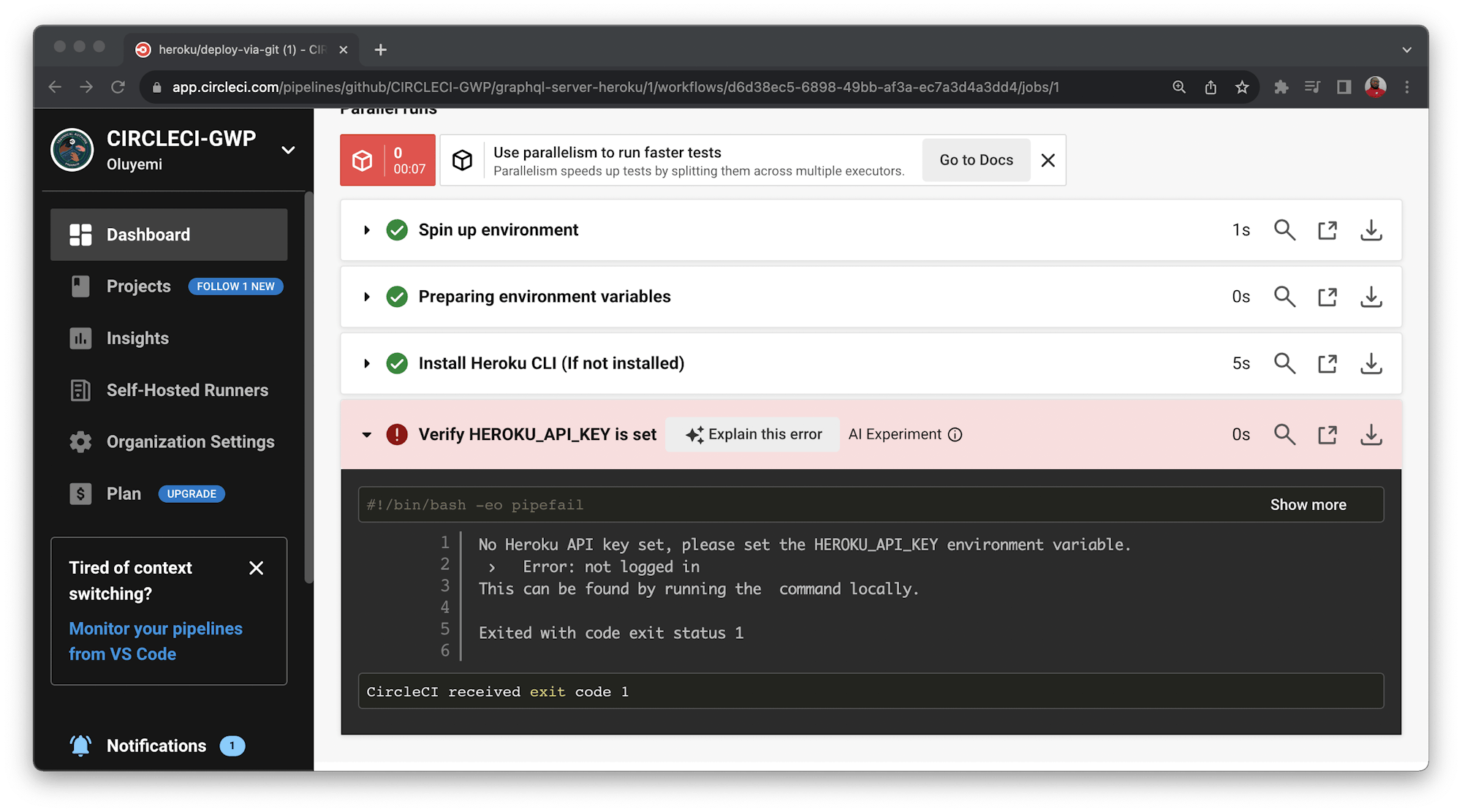This screenshot has height=812, width=1462.
Task: Download Install Heroku CLI step output
Action: pos(1371,363)
